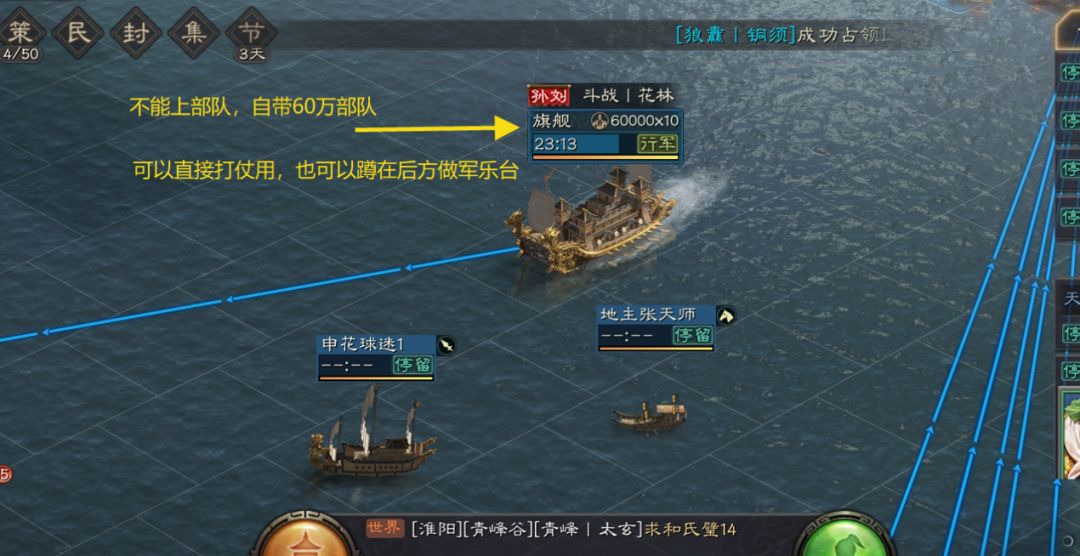Open the 集 diamond menu icon

tap(193, 32)
